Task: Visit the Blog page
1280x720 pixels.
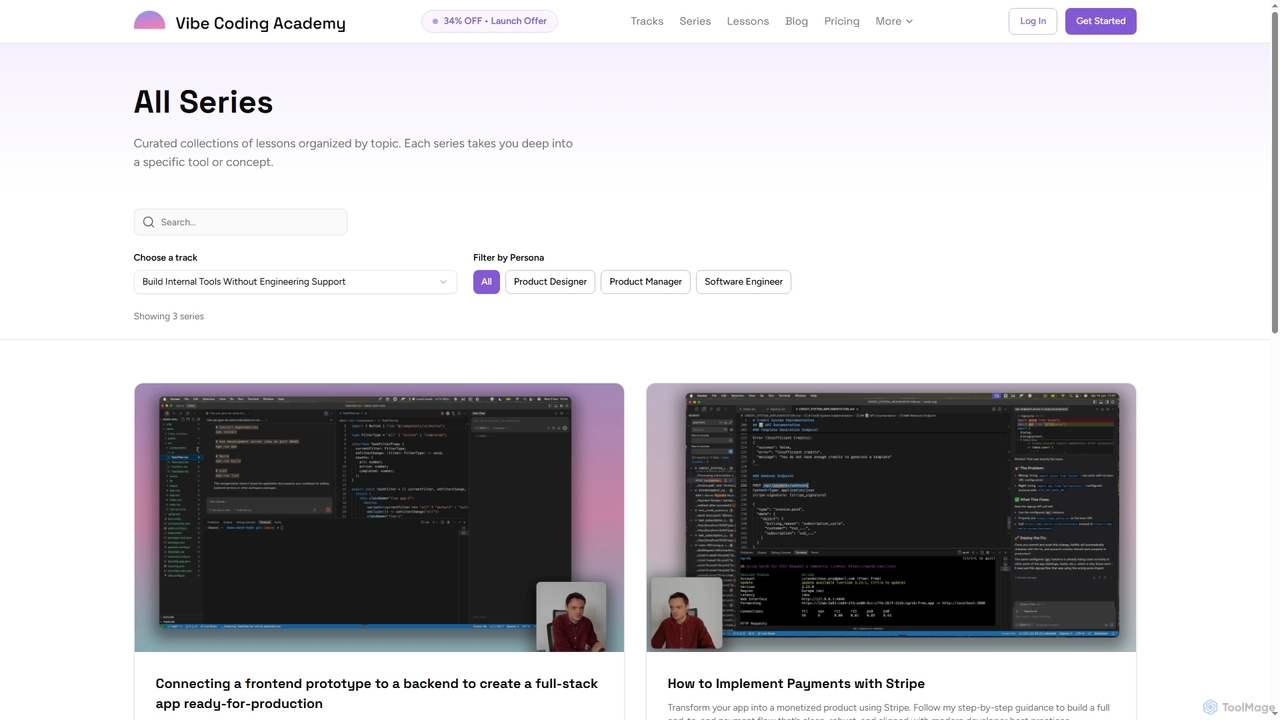Action: pyautogui.click(x=797, y=21)
